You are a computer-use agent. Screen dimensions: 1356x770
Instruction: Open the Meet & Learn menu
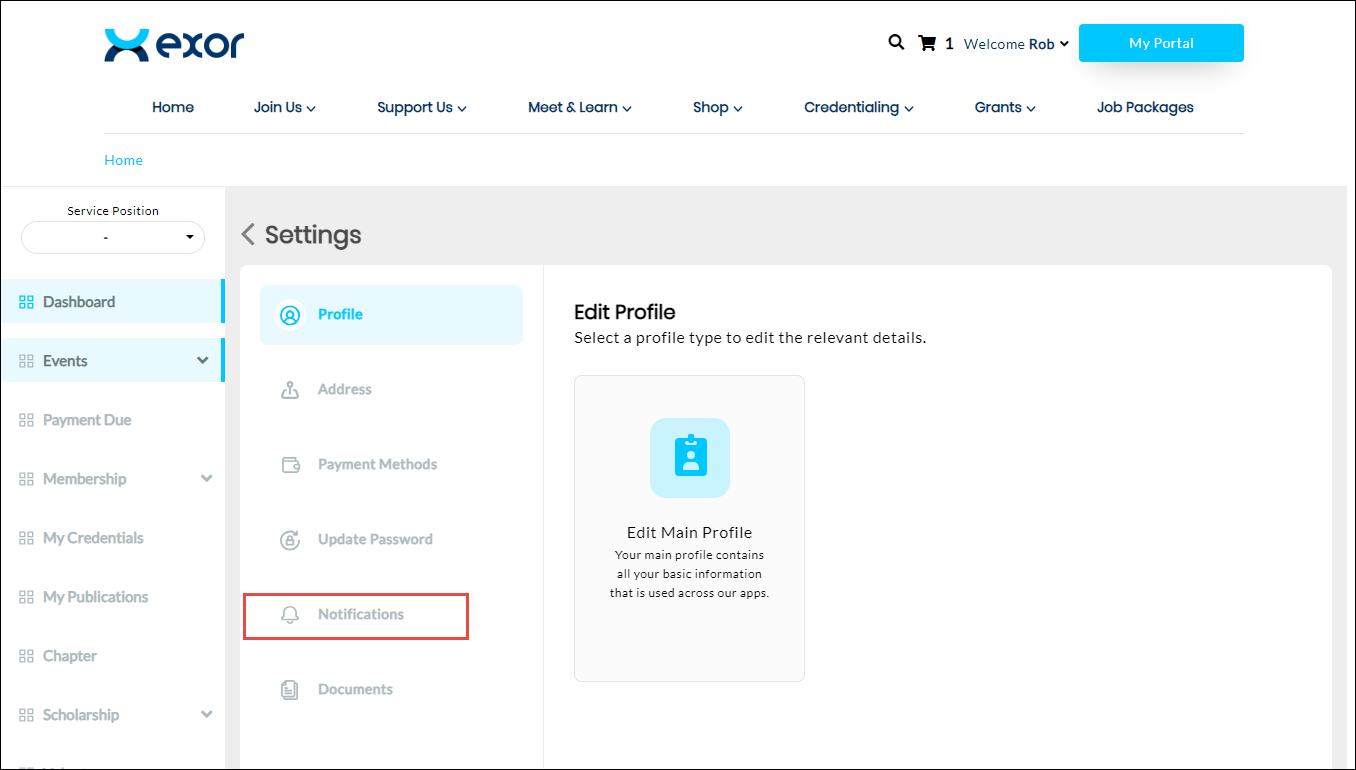579,108
